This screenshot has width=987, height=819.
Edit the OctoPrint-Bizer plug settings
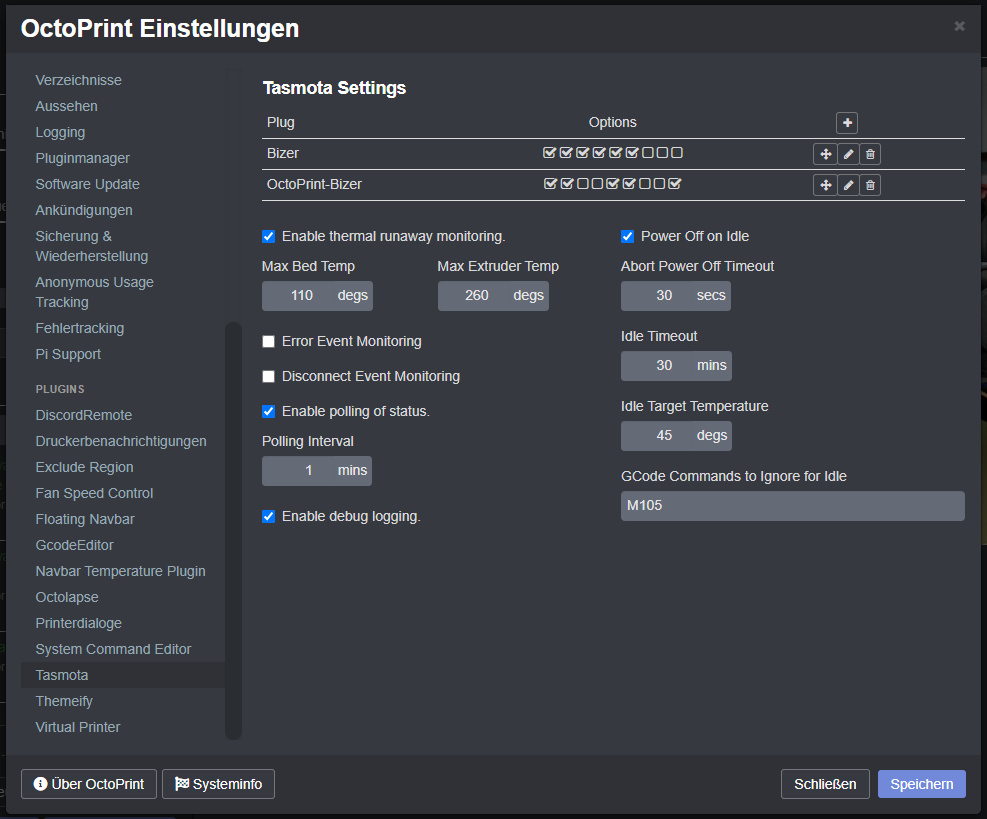coord(847,184)
